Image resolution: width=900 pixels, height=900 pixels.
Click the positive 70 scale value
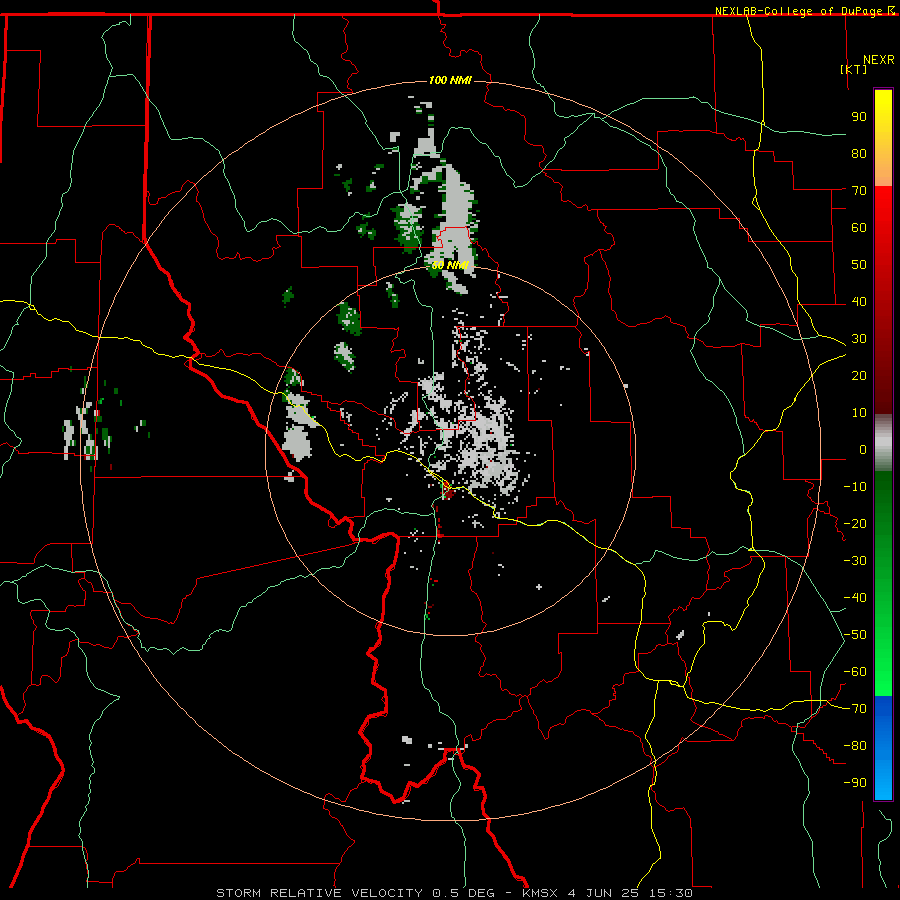tap(859, 191)
